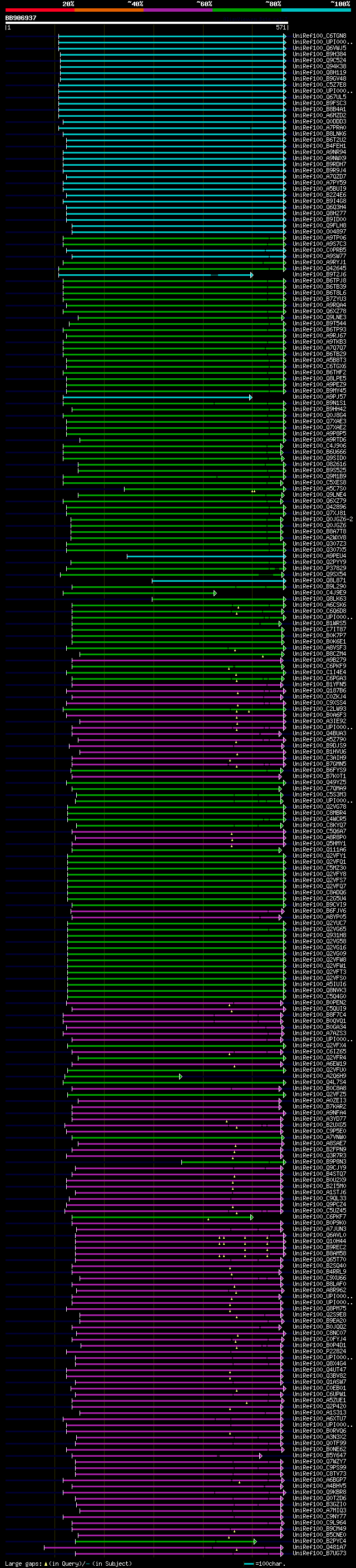Open the UniRef100_A9TP06 hit label
The image size is (356, 1568).
(x=319, y=238)
